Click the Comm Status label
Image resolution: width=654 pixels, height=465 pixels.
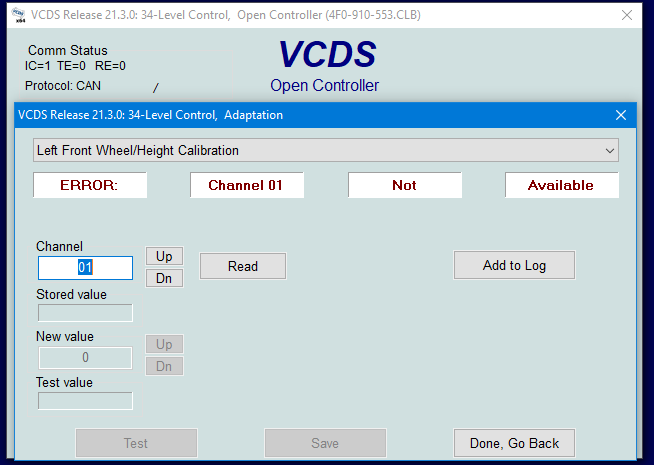coord(68,50)
